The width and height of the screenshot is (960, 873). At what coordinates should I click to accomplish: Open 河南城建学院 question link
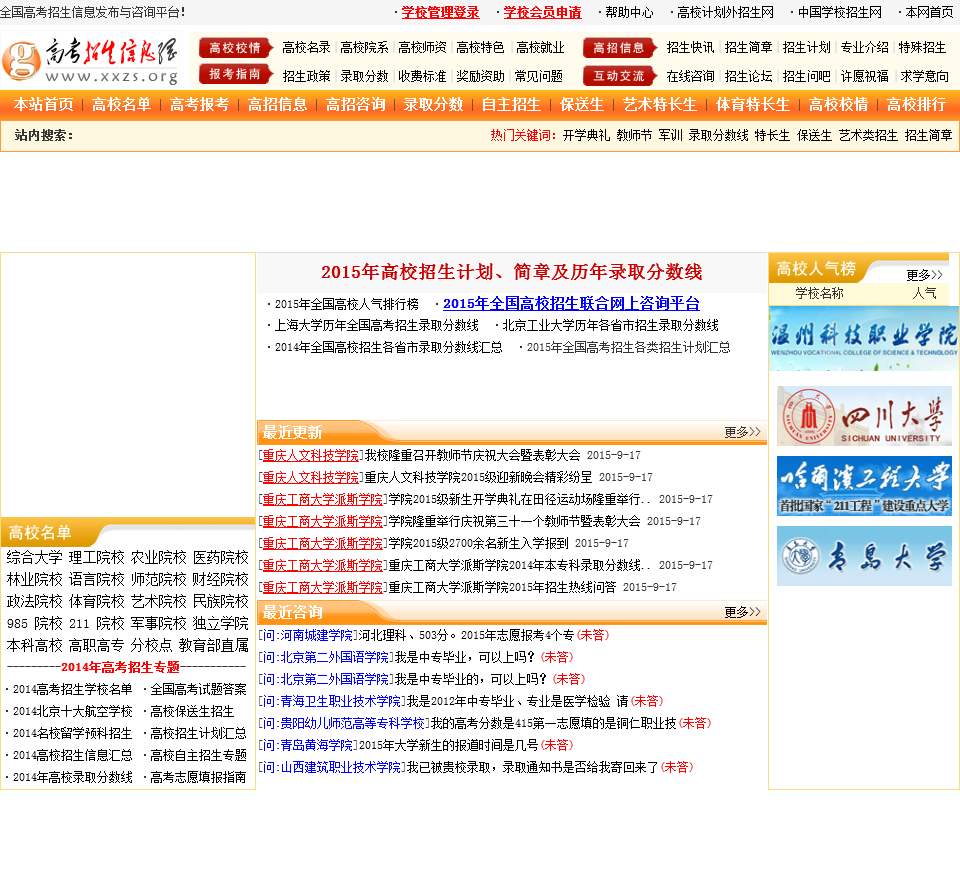pos(308,635)
